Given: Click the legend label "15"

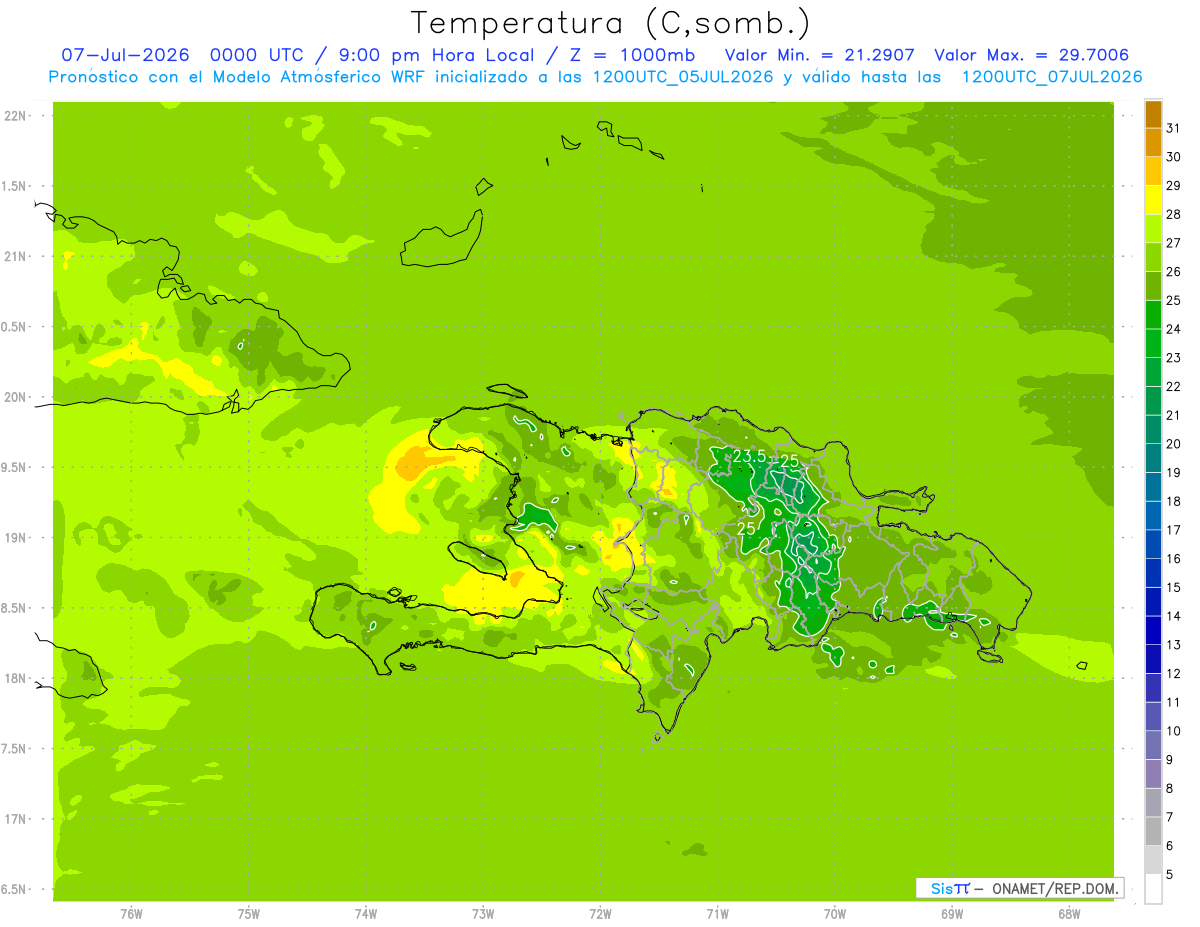Looking at the screenshot, I should pyautogui.click(x=1174, y=588).
